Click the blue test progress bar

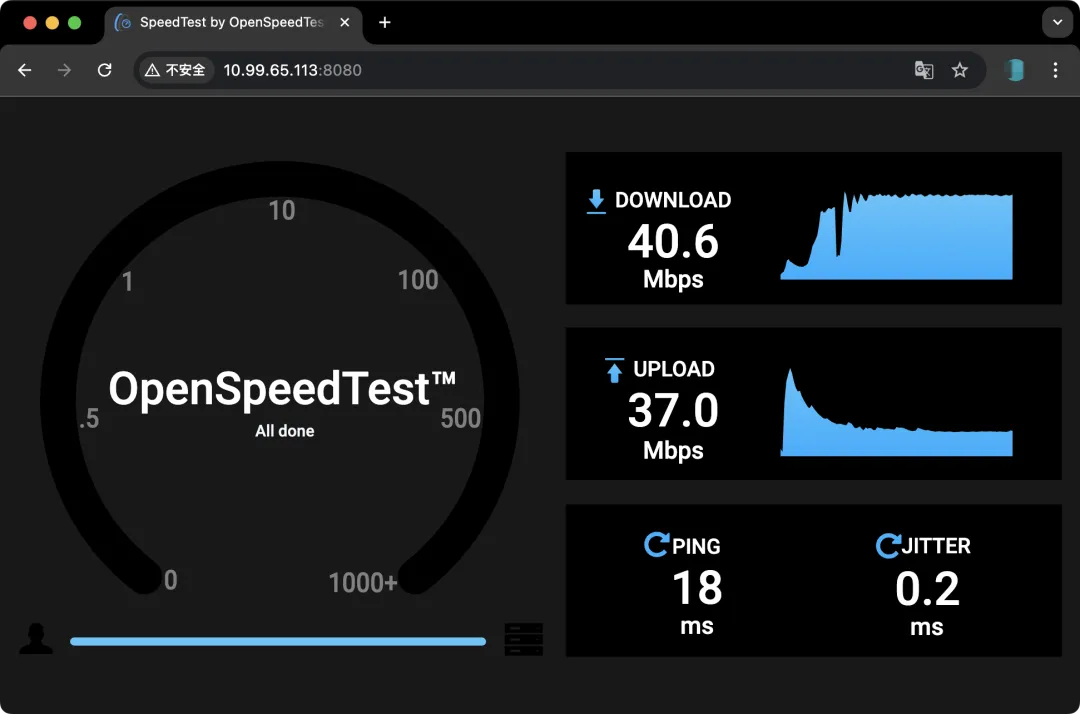pos(278,641)
